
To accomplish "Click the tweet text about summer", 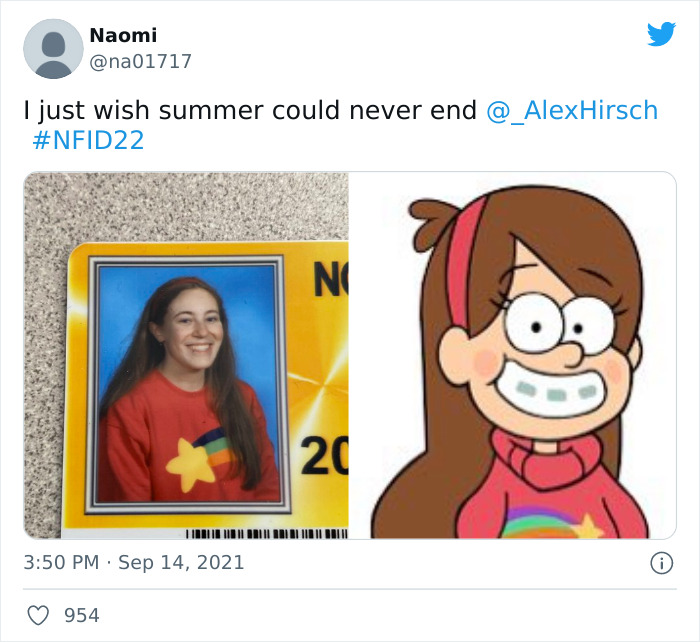I will (250, 110).
